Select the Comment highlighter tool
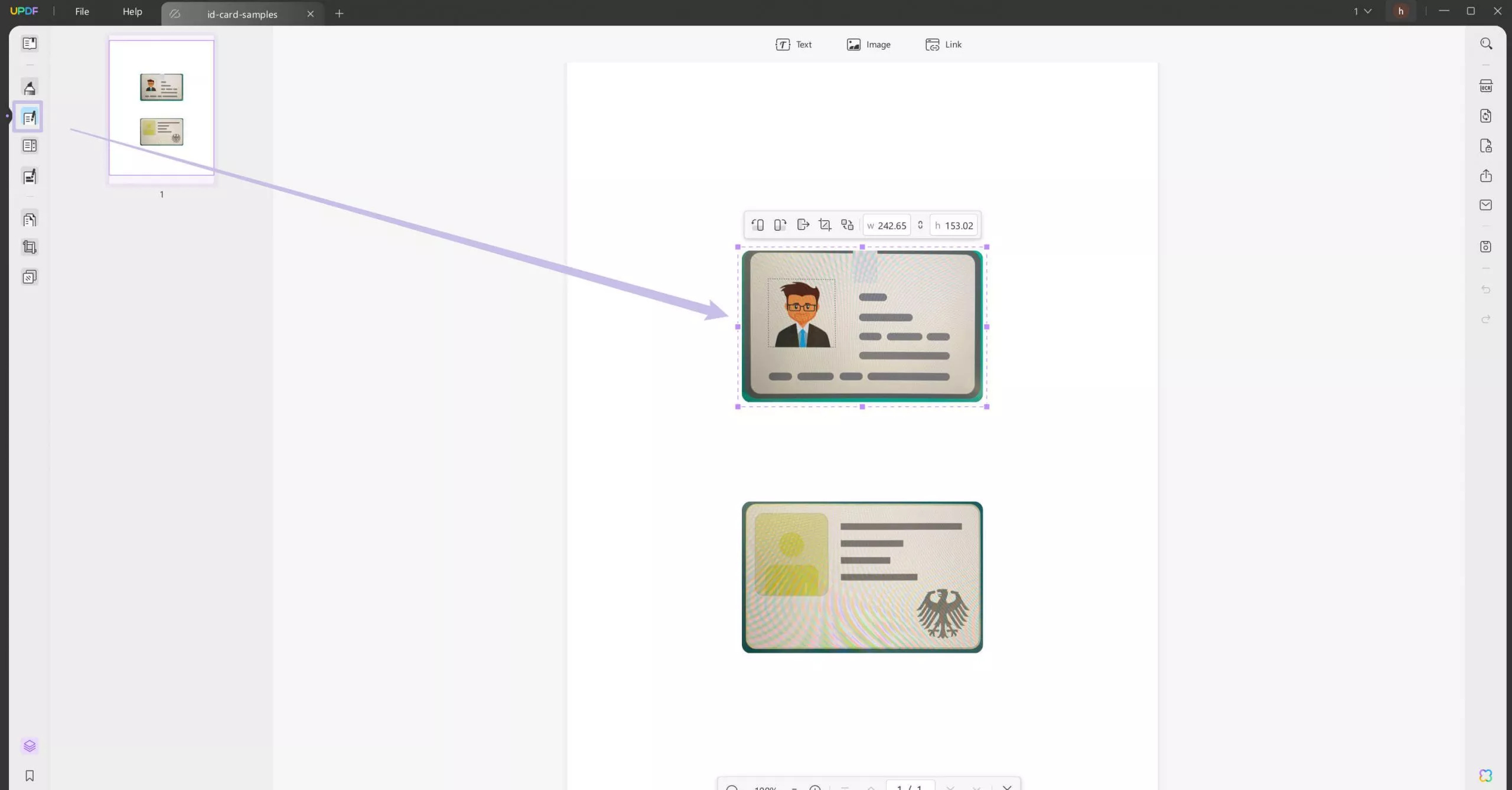Screen dimensions: 1512x790 (30, 88)
